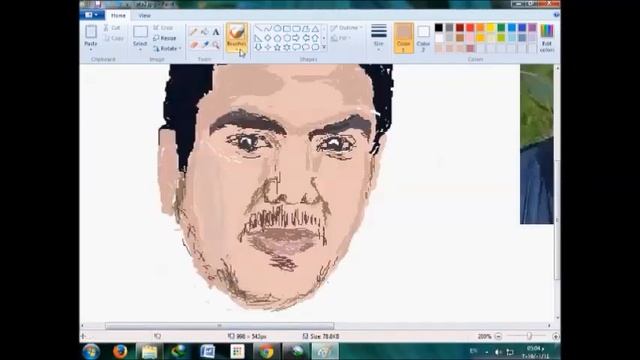Pick the white color swatch
This screenshot has height=360, width=640.
coord(439,38)
